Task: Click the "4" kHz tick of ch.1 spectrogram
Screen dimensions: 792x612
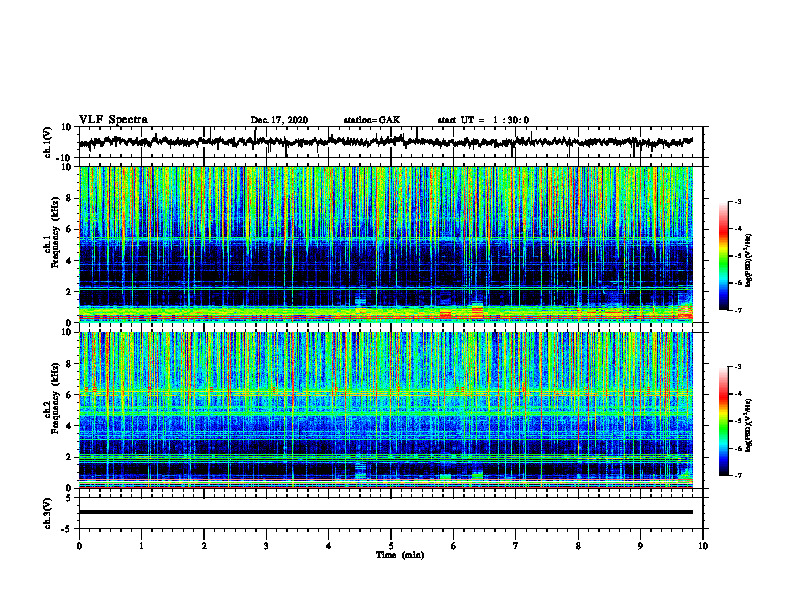Action: point(69,261)
